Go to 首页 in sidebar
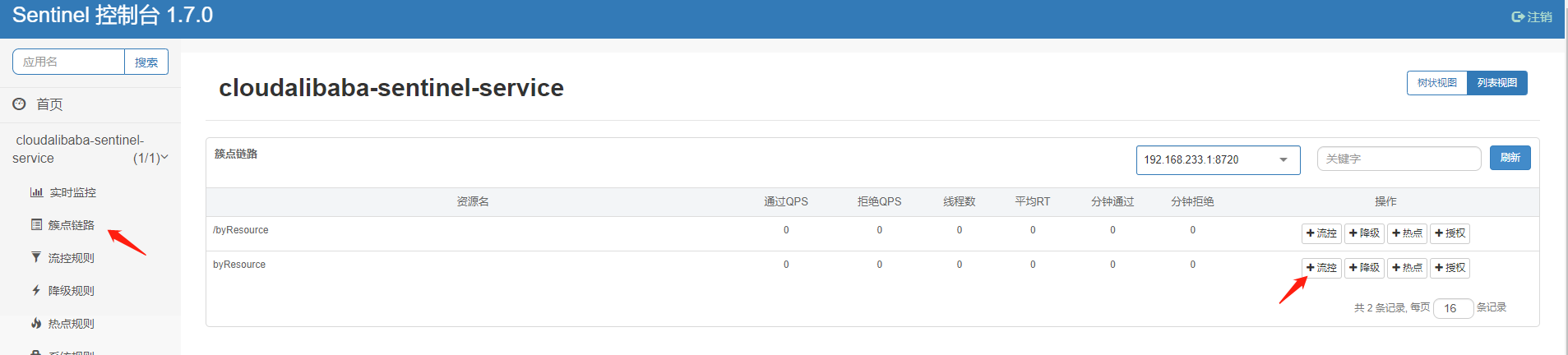1568x355 pixels. pyautogui.click(x=49, y=104)
